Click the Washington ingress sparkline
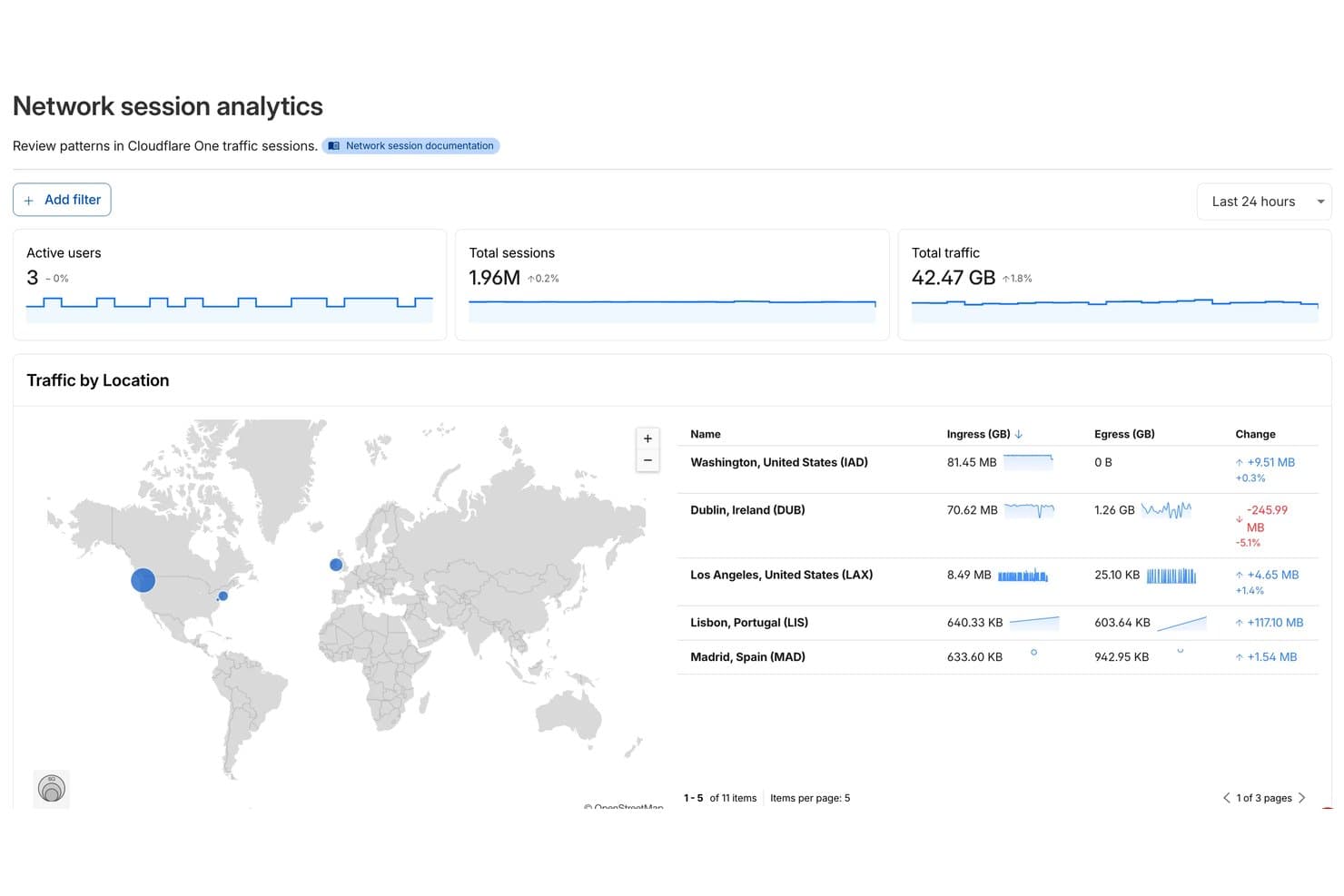Screen dimensions: 1344x896 (1028, 462)
